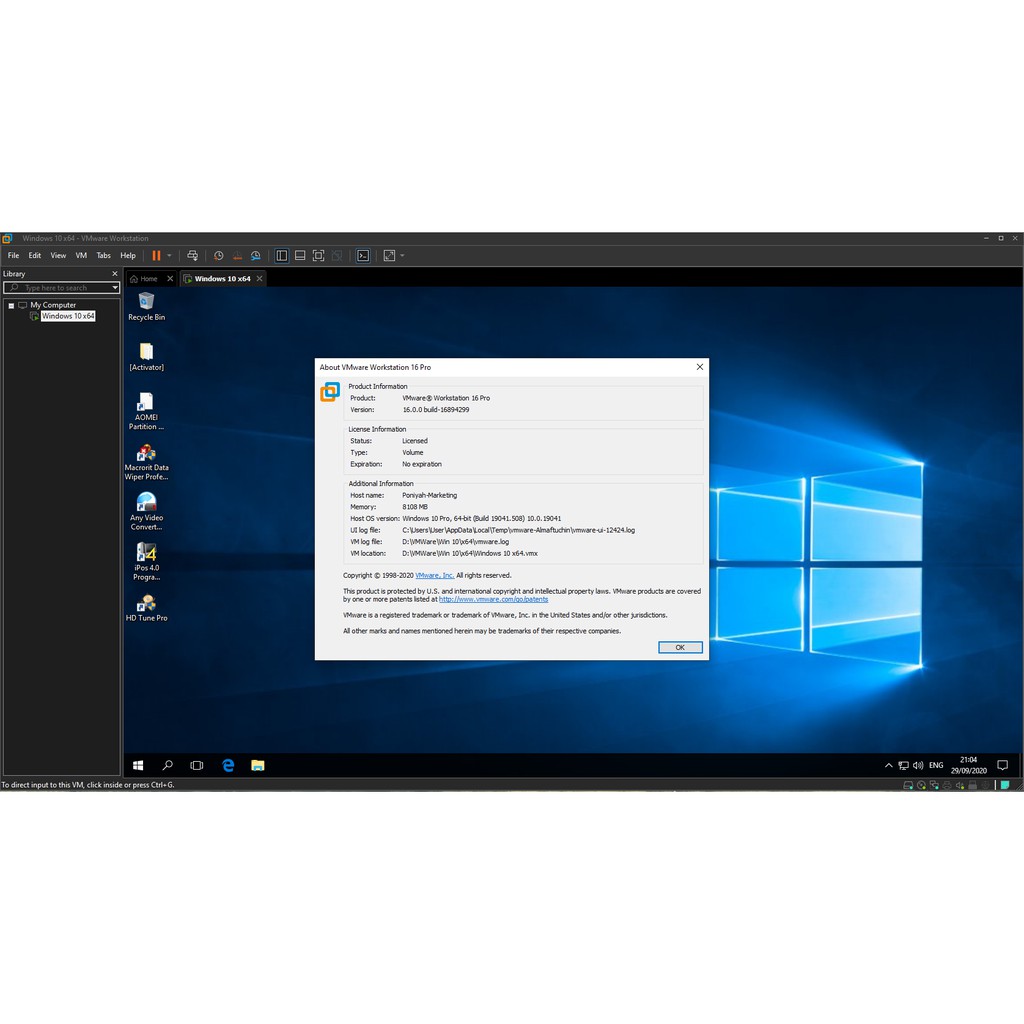
Task: Click the library search input field
Action: 60,288
